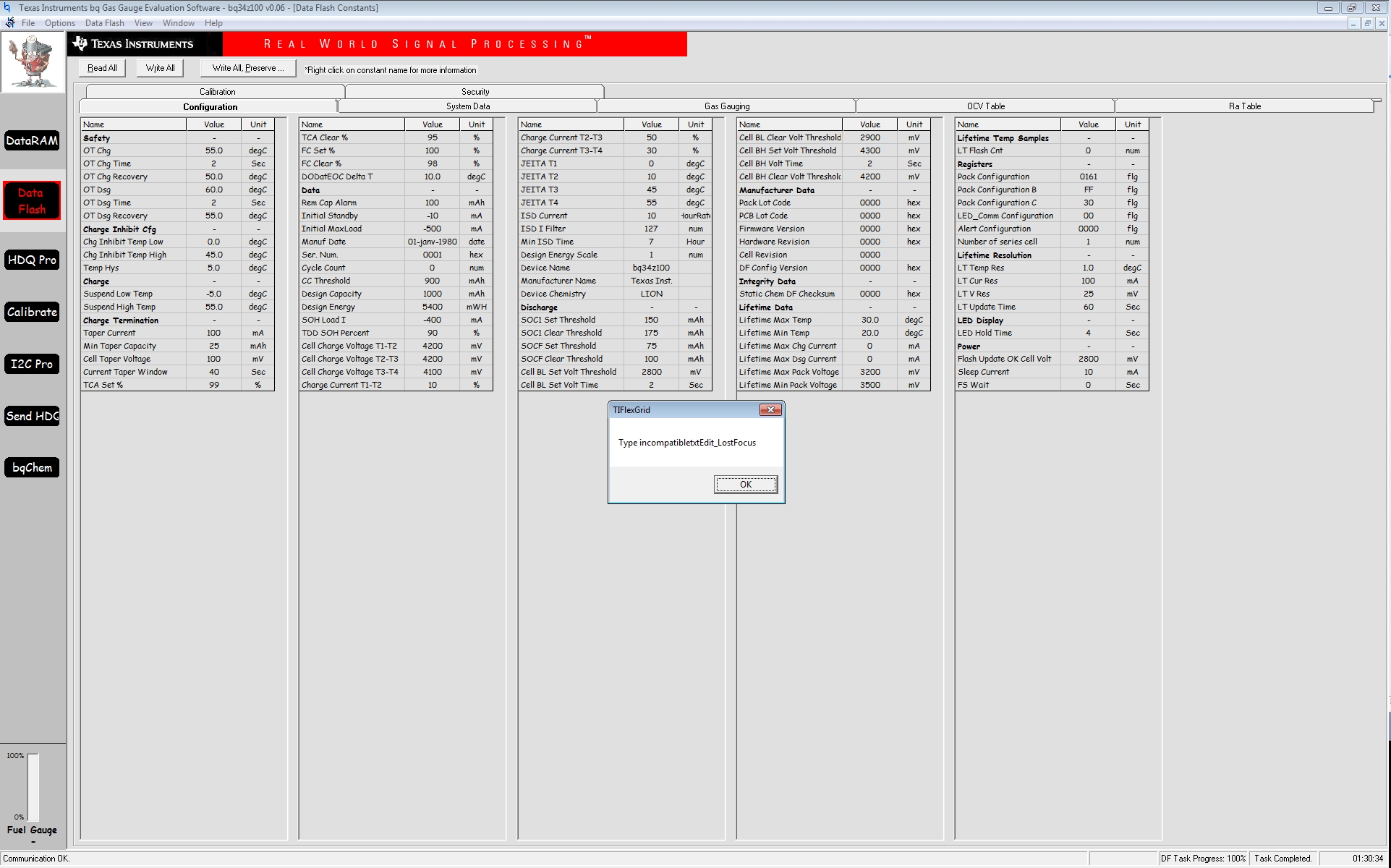Image resolution: width=1391 pixels, height=868 pixels.
Task: Click the Discharge section header row
Action: (x=615, y=307)
